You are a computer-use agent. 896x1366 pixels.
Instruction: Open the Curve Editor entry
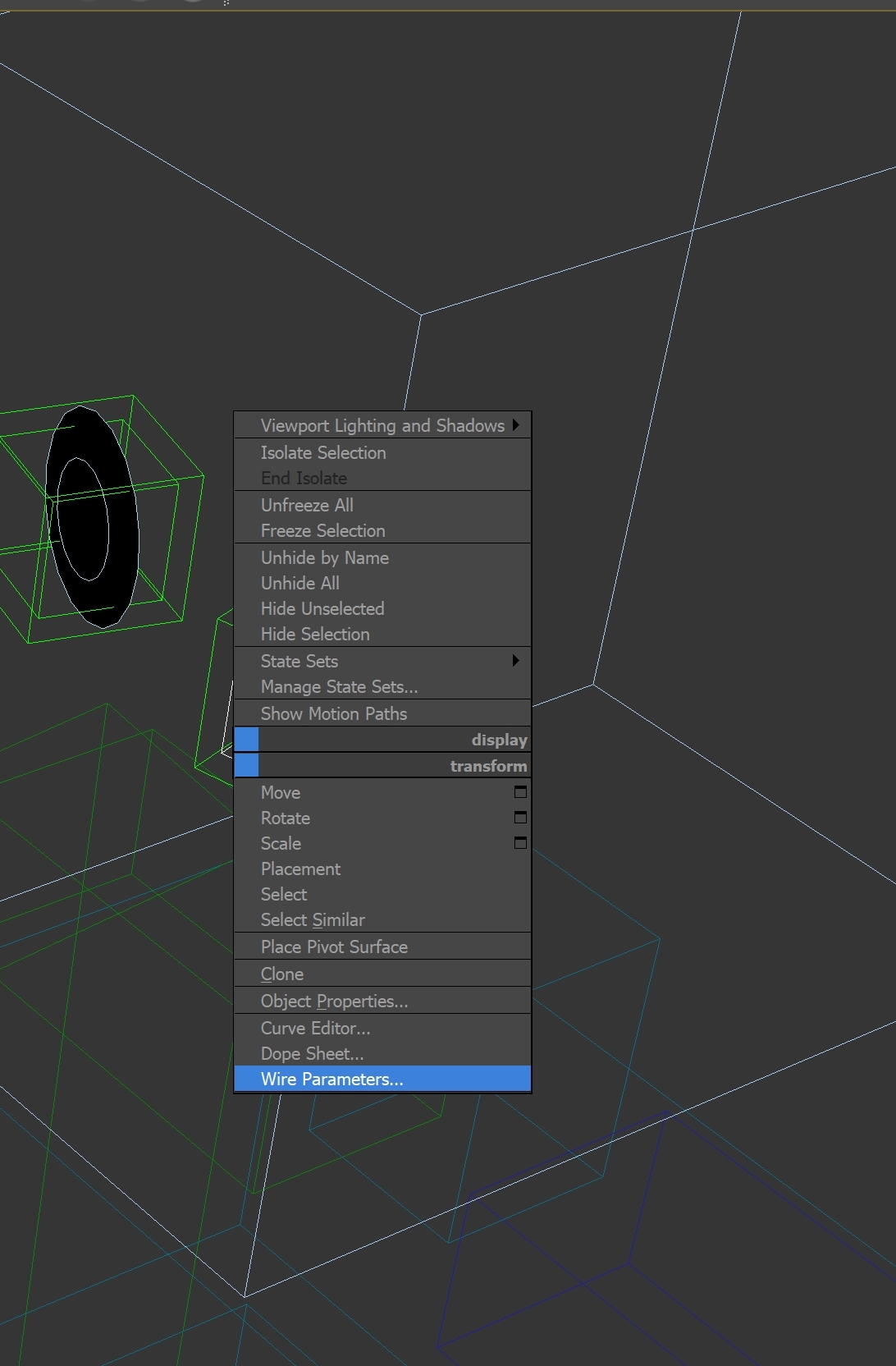[x=382, y=1028]
